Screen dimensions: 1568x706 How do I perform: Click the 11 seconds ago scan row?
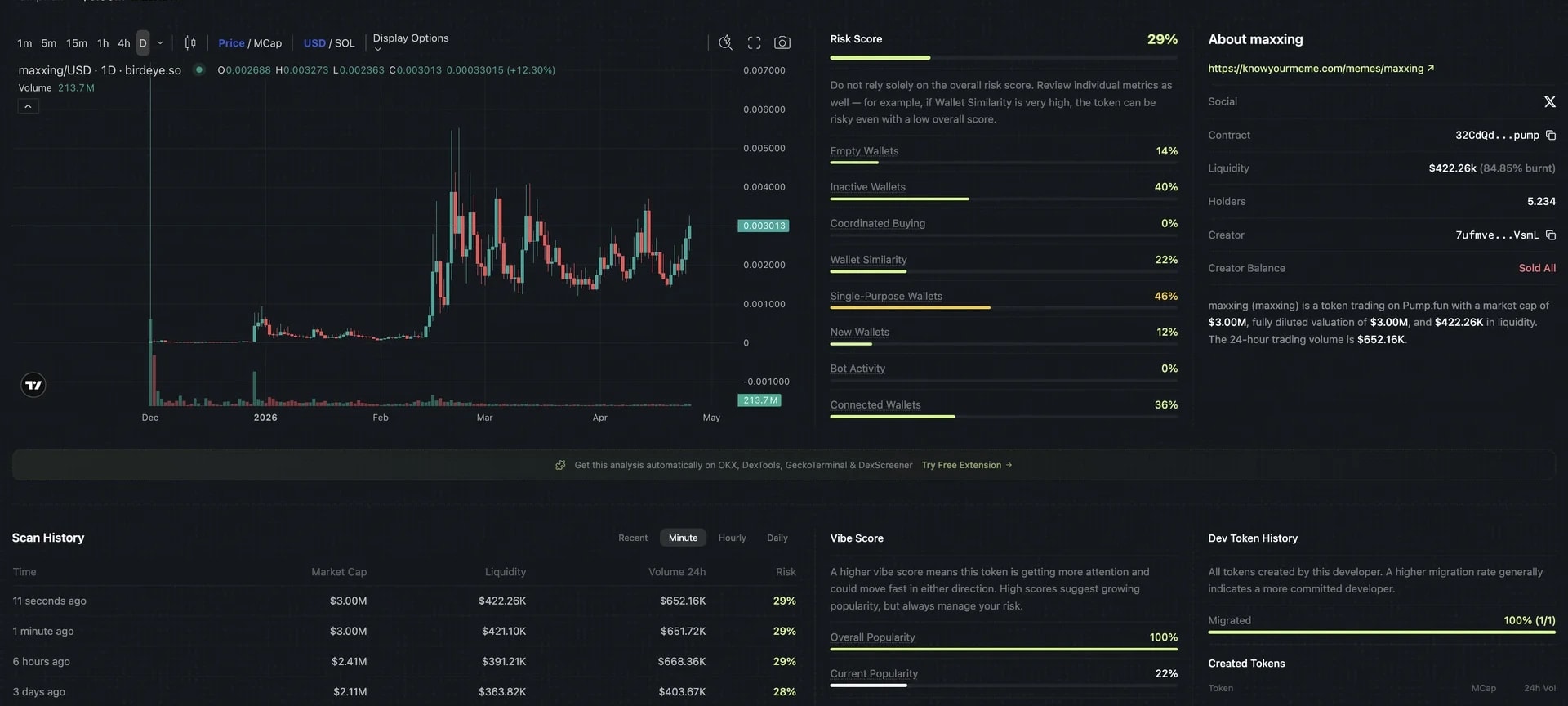tap(404, 601)
